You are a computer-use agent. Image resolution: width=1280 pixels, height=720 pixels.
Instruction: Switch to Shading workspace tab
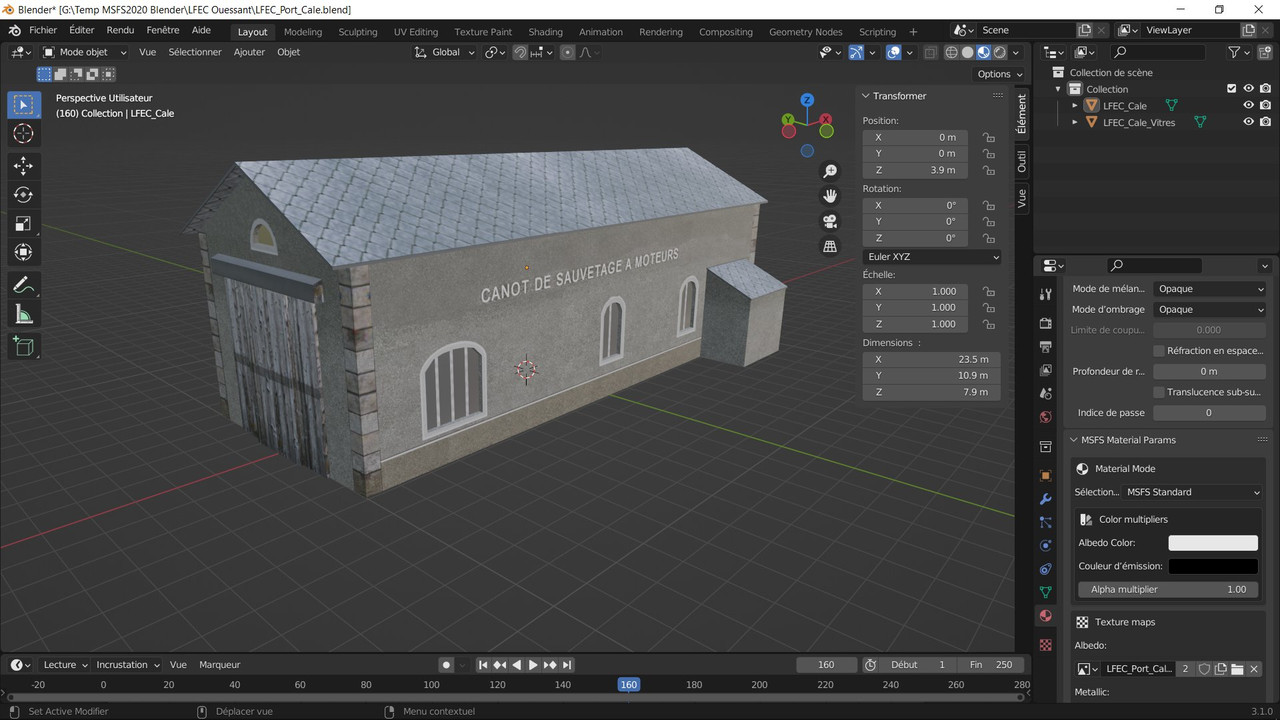545,32
